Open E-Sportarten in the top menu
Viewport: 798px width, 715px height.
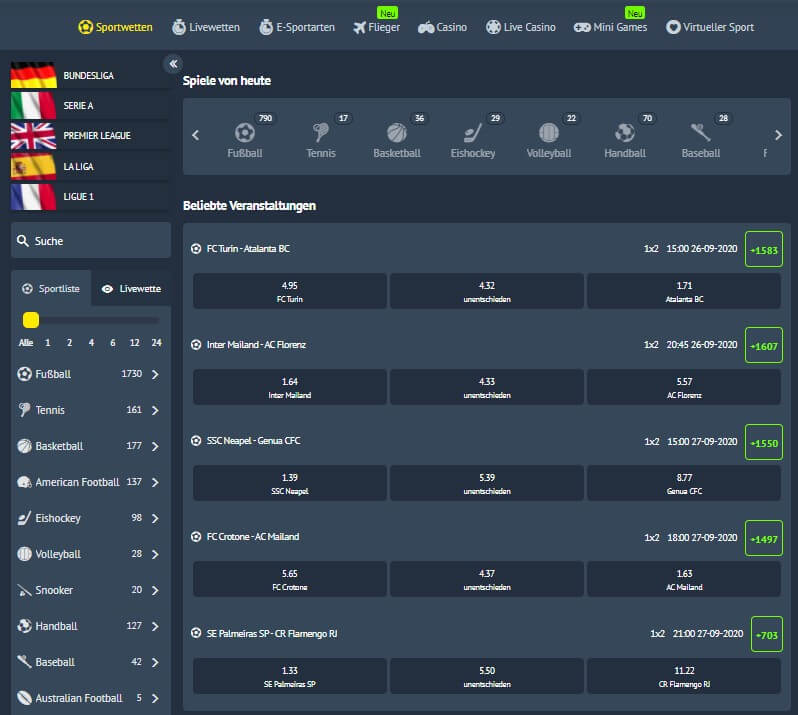click(x=297, y=27)
